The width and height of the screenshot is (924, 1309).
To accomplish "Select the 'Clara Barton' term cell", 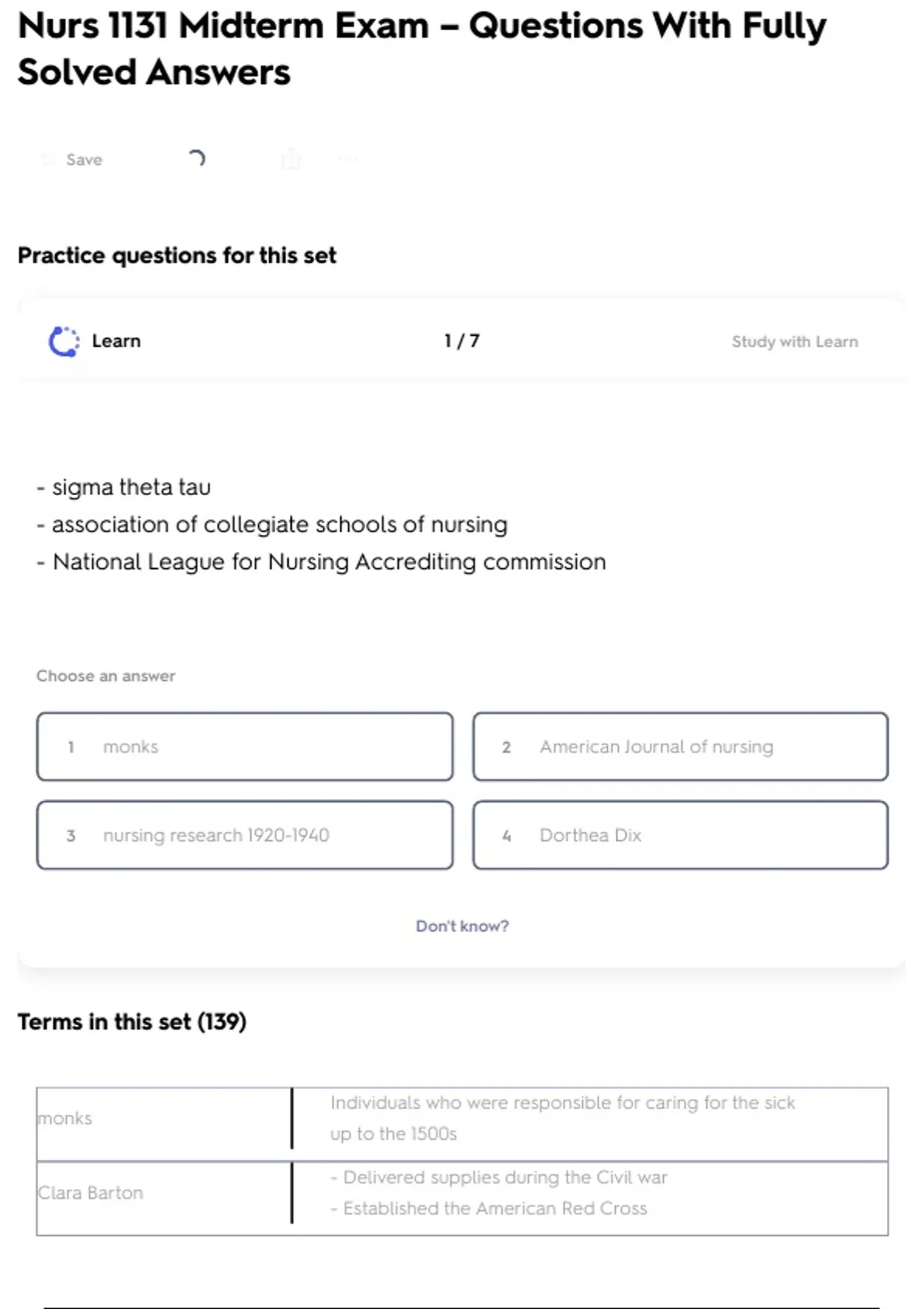I will 91,1193.
